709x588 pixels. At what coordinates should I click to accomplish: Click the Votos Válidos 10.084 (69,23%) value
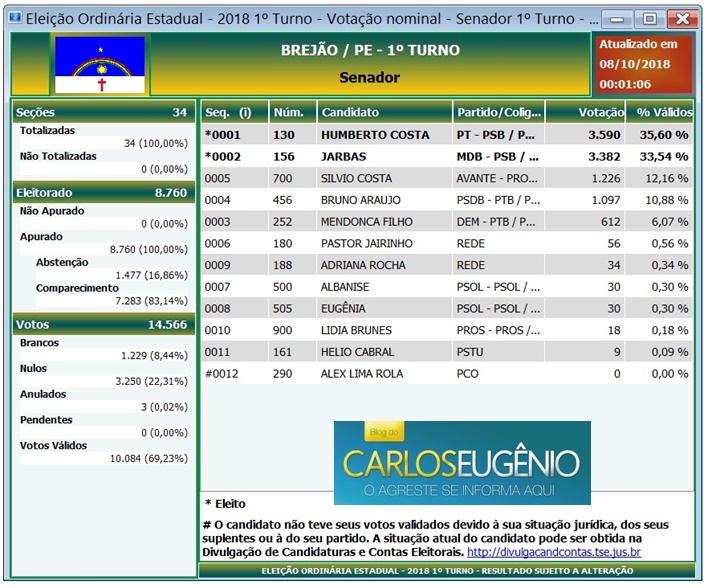click(149, 459)
